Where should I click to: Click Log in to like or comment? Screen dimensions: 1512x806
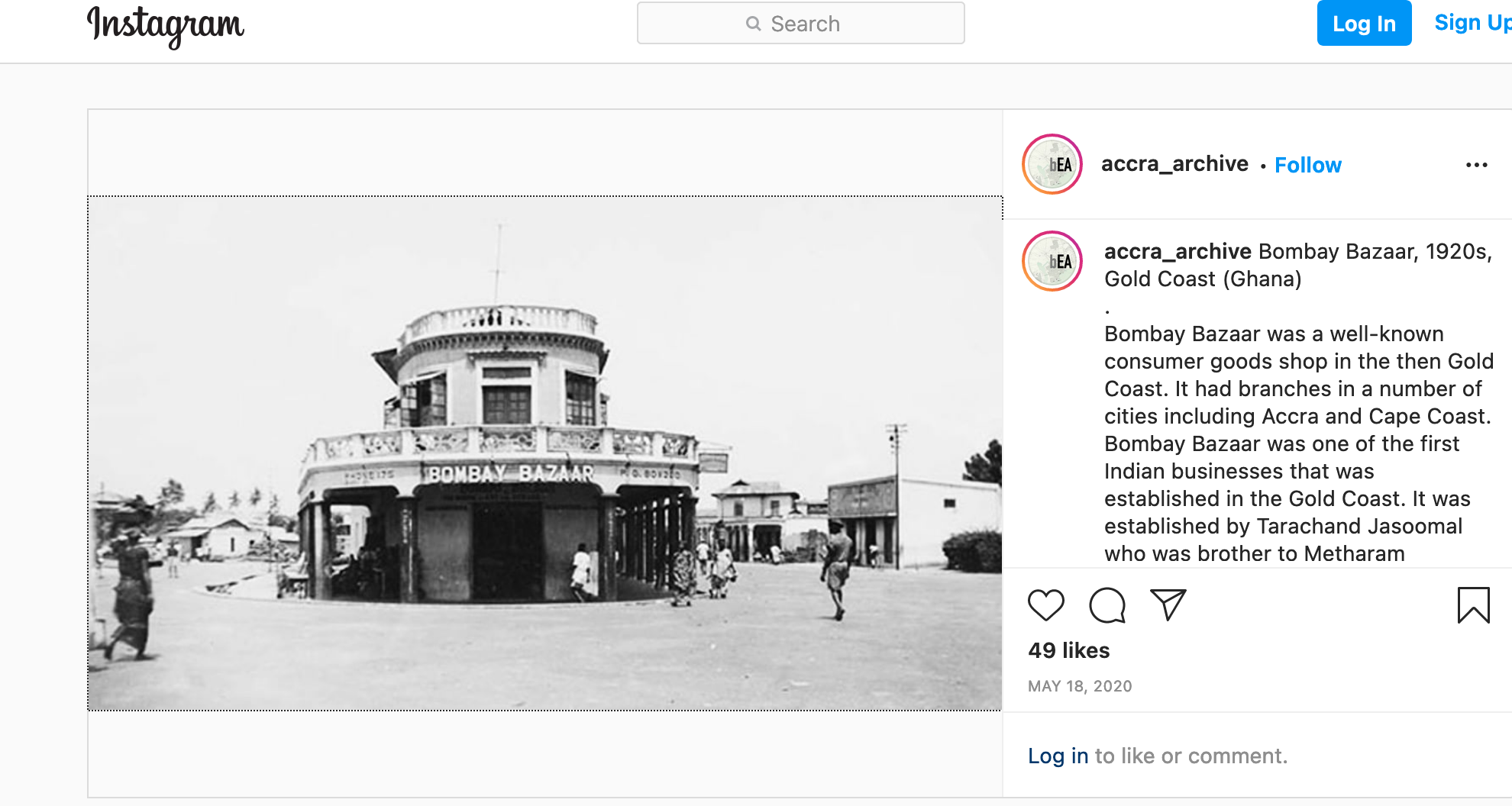tap(1058, 756)
